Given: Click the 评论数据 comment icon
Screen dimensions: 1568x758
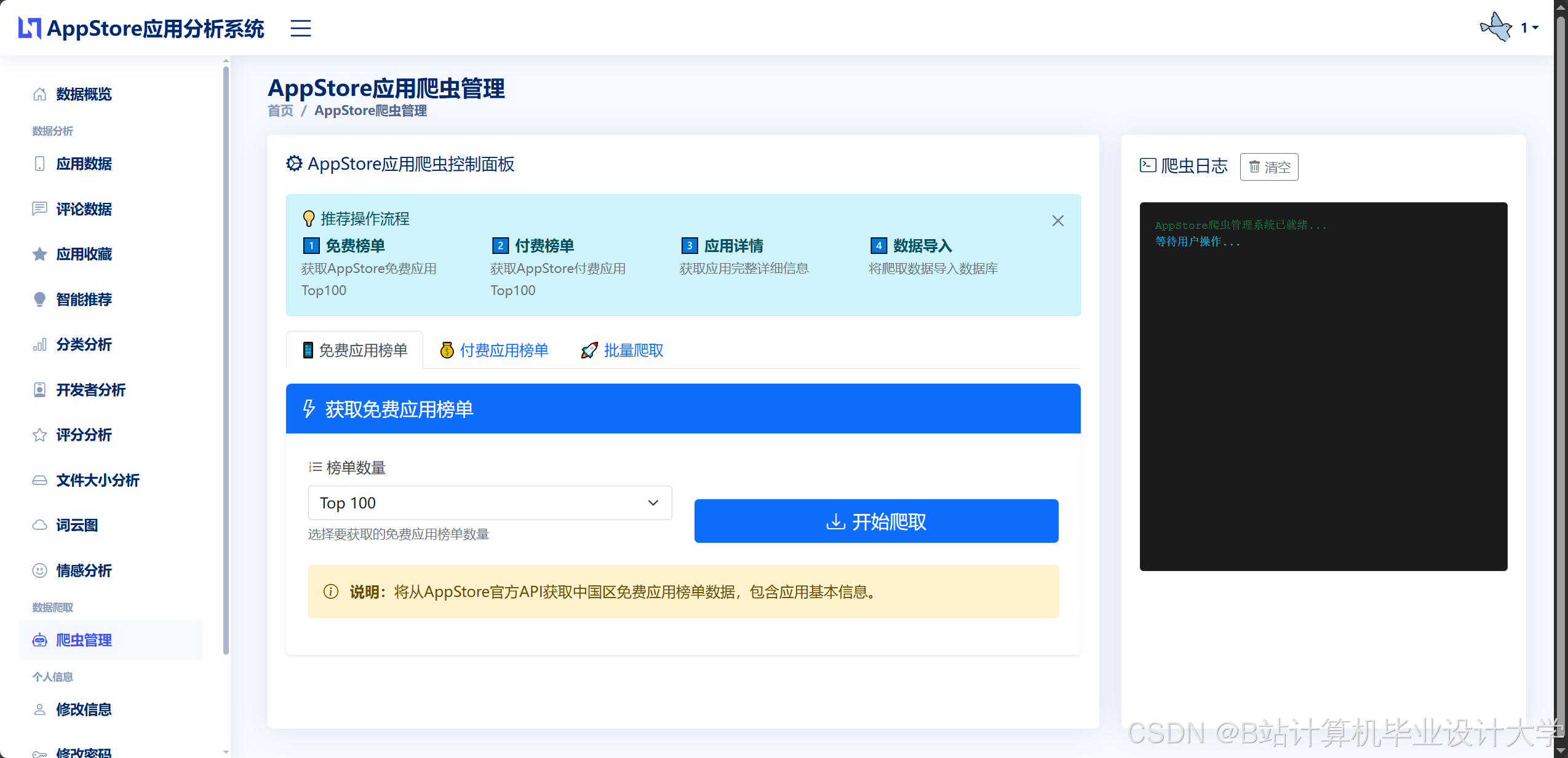Looking at the screenshot, I should [39, 209].
